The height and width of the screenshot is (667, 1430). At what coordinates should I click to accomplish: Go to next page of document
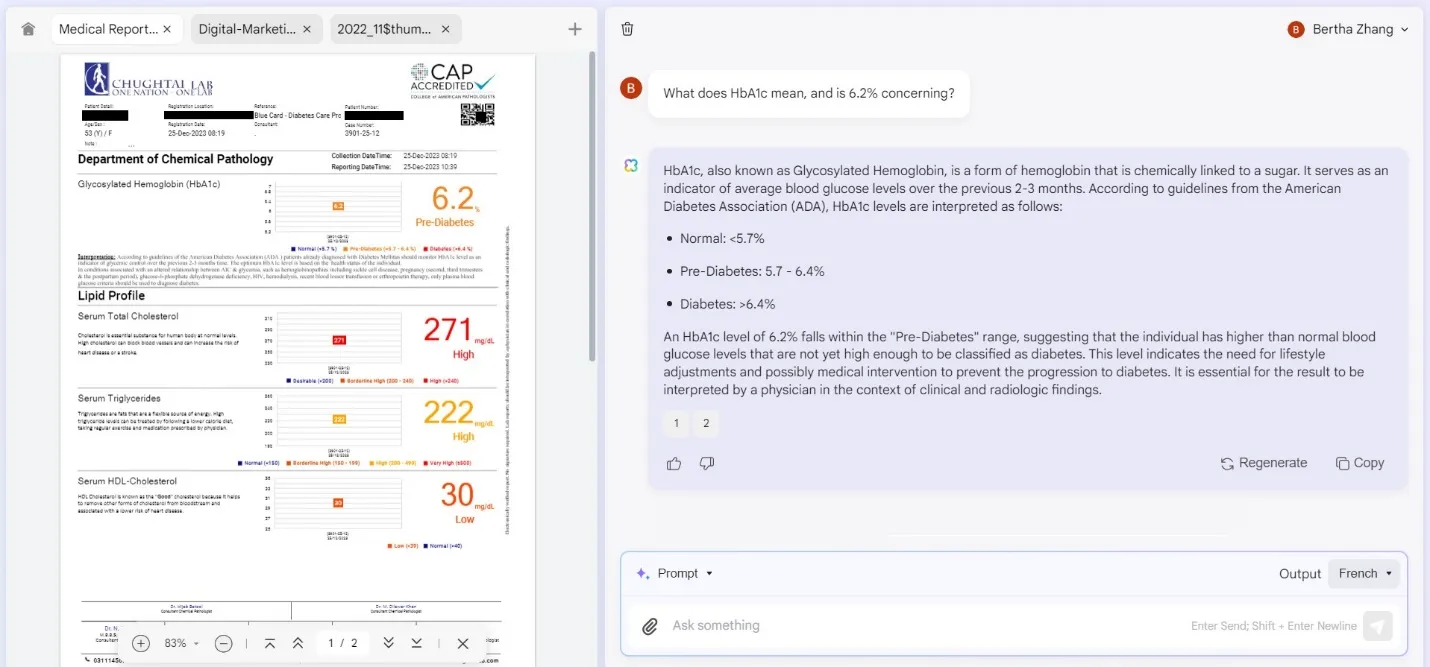[388, 643]
